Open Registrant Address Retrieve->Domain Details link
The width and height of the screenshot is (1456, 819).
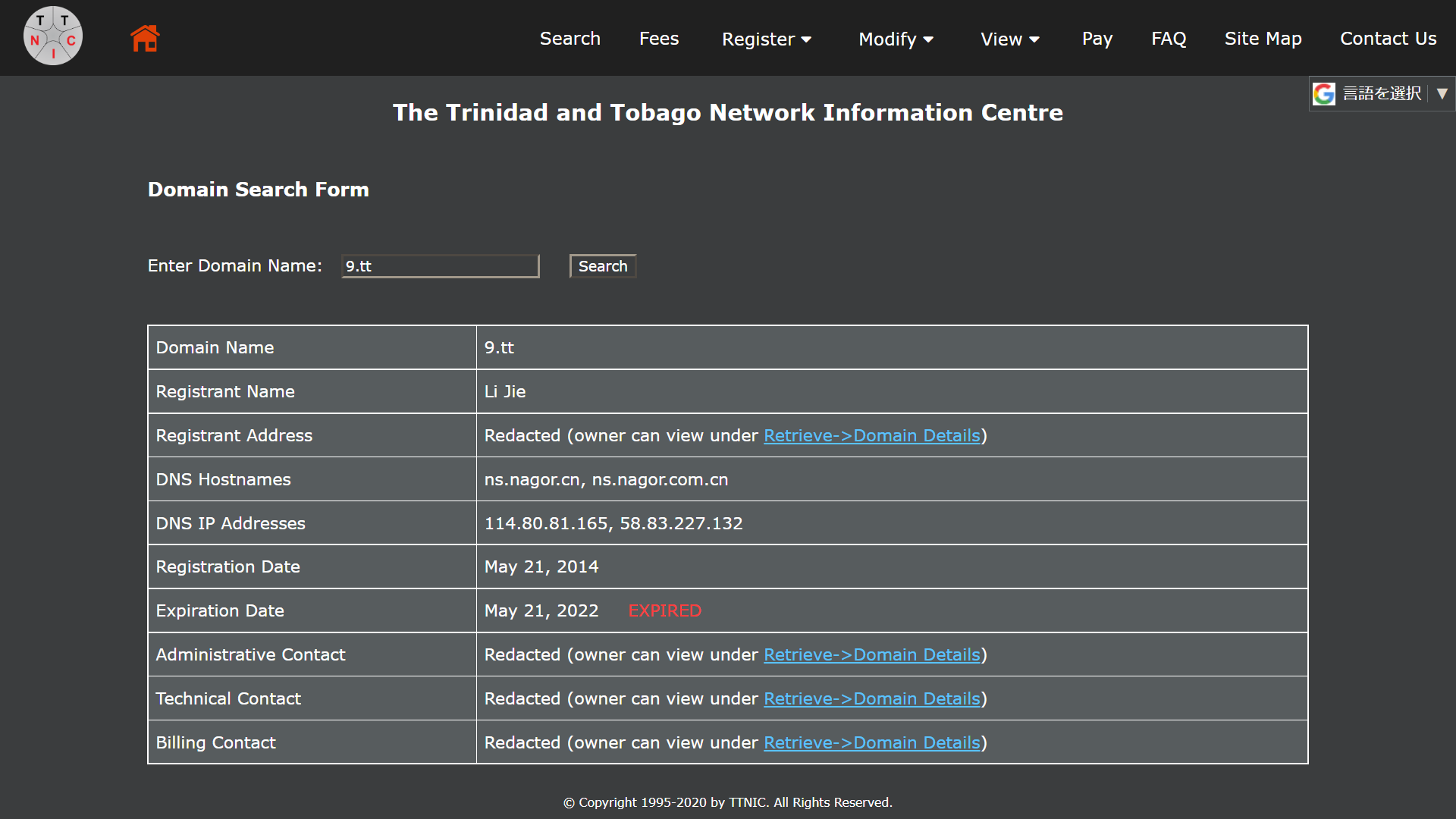click(871, 436)
